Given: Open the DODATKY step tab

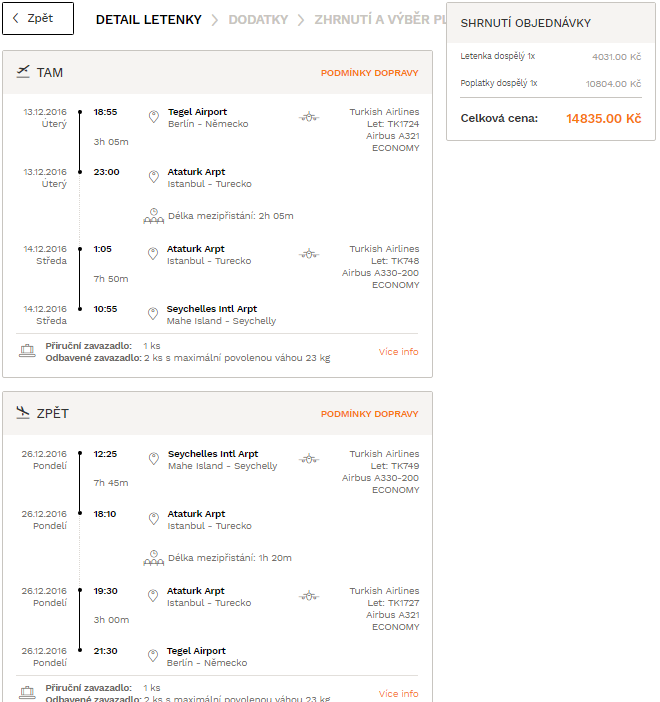Looking at the screenshot, I should [258, 20].
